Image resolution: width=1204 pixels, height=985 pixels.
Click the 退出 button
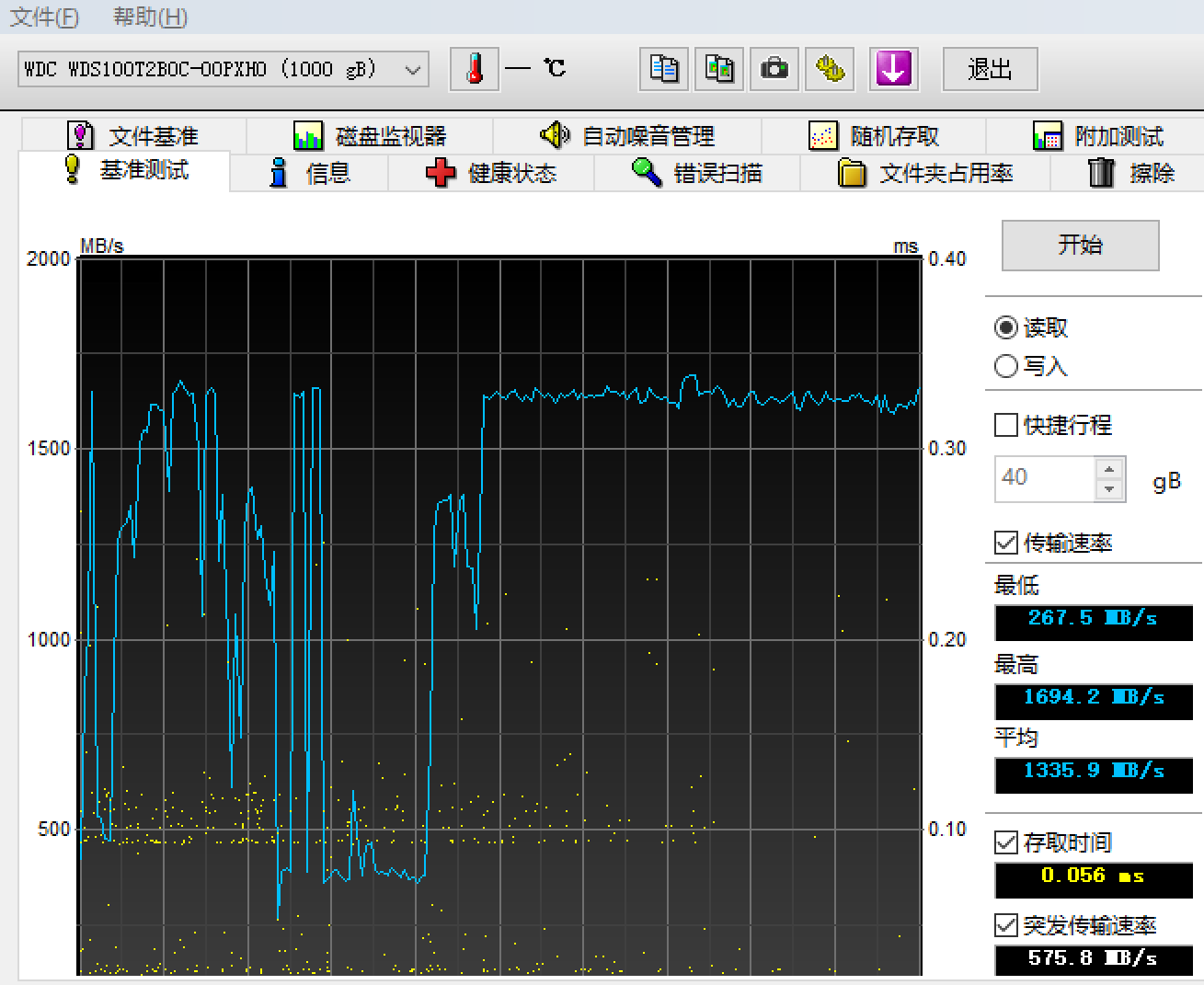coord(991,69)
